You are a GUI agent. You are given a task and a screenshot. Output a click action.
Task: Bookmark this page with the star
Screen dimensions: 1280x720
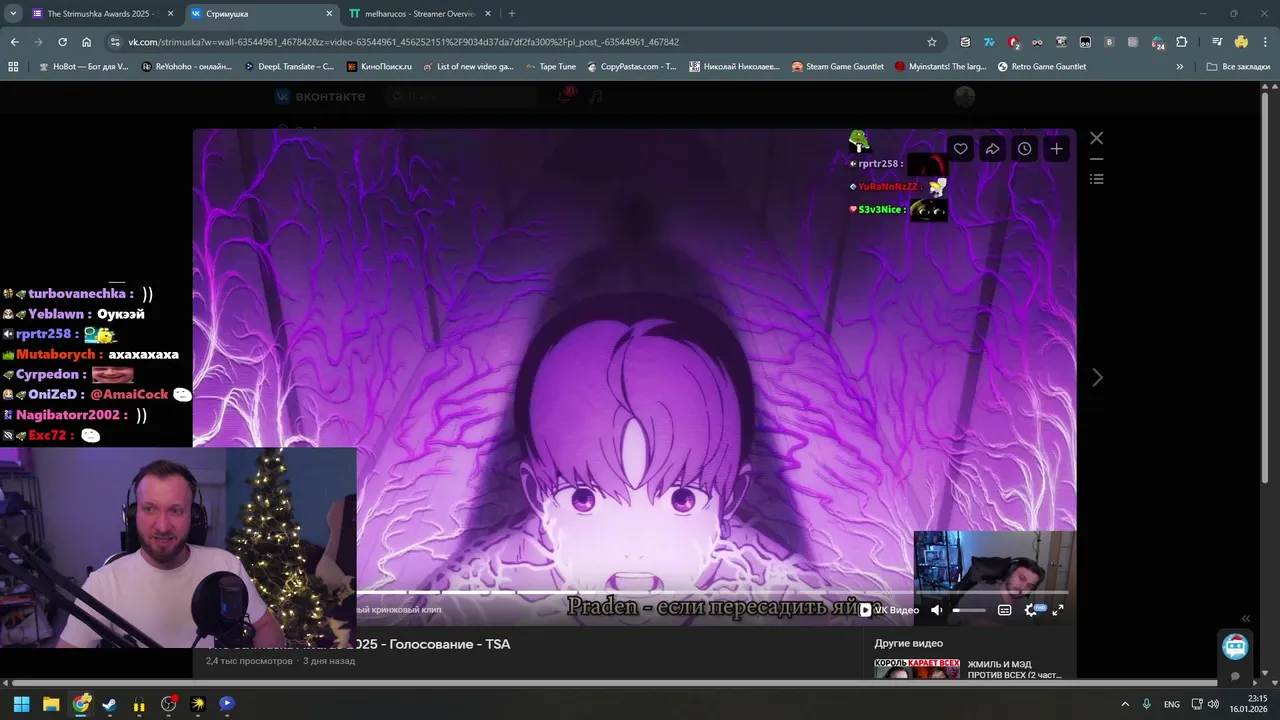coord(932,42)
